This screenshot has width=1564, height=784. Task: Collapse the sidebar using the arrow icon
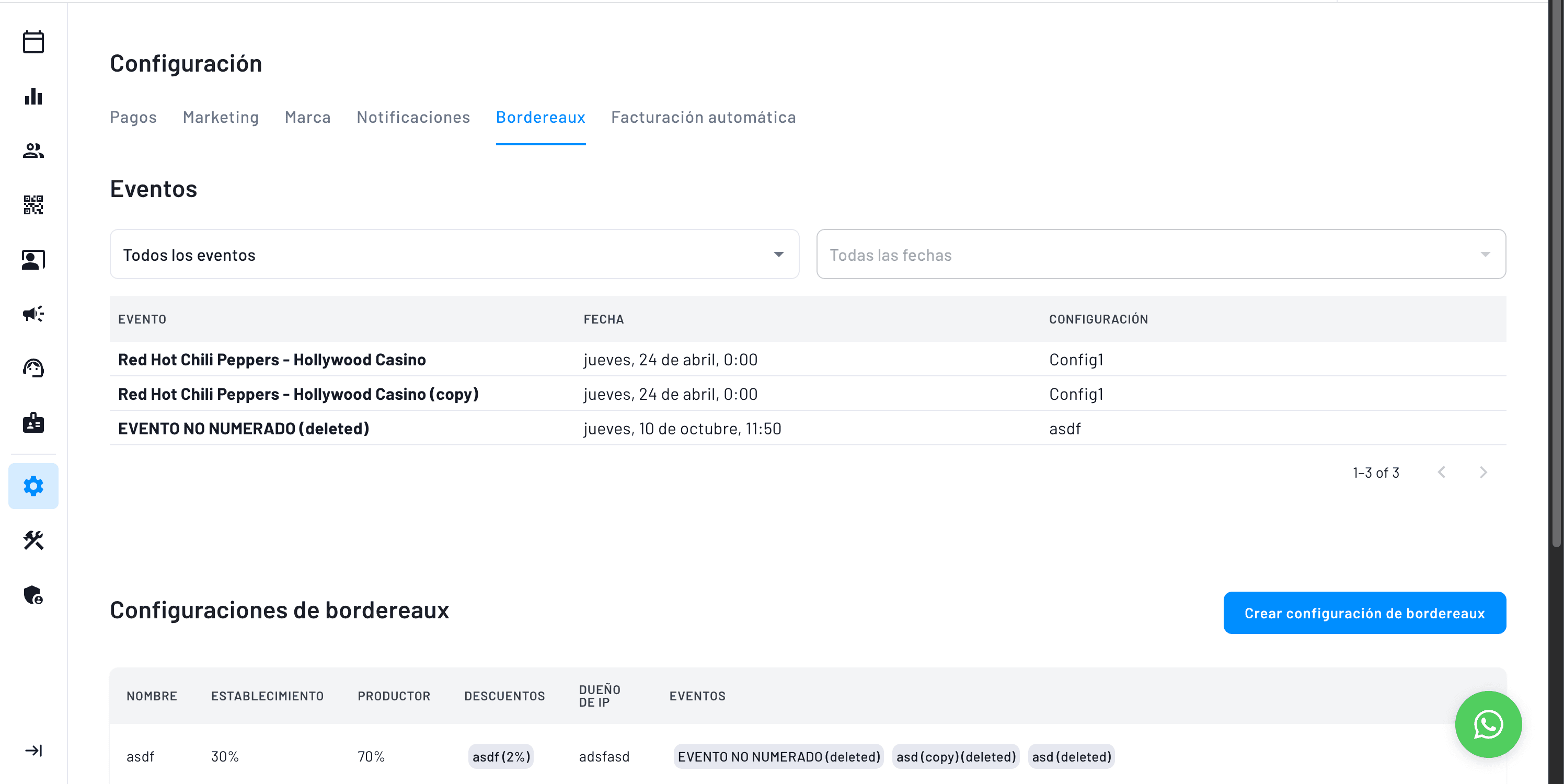pos(33,750)
